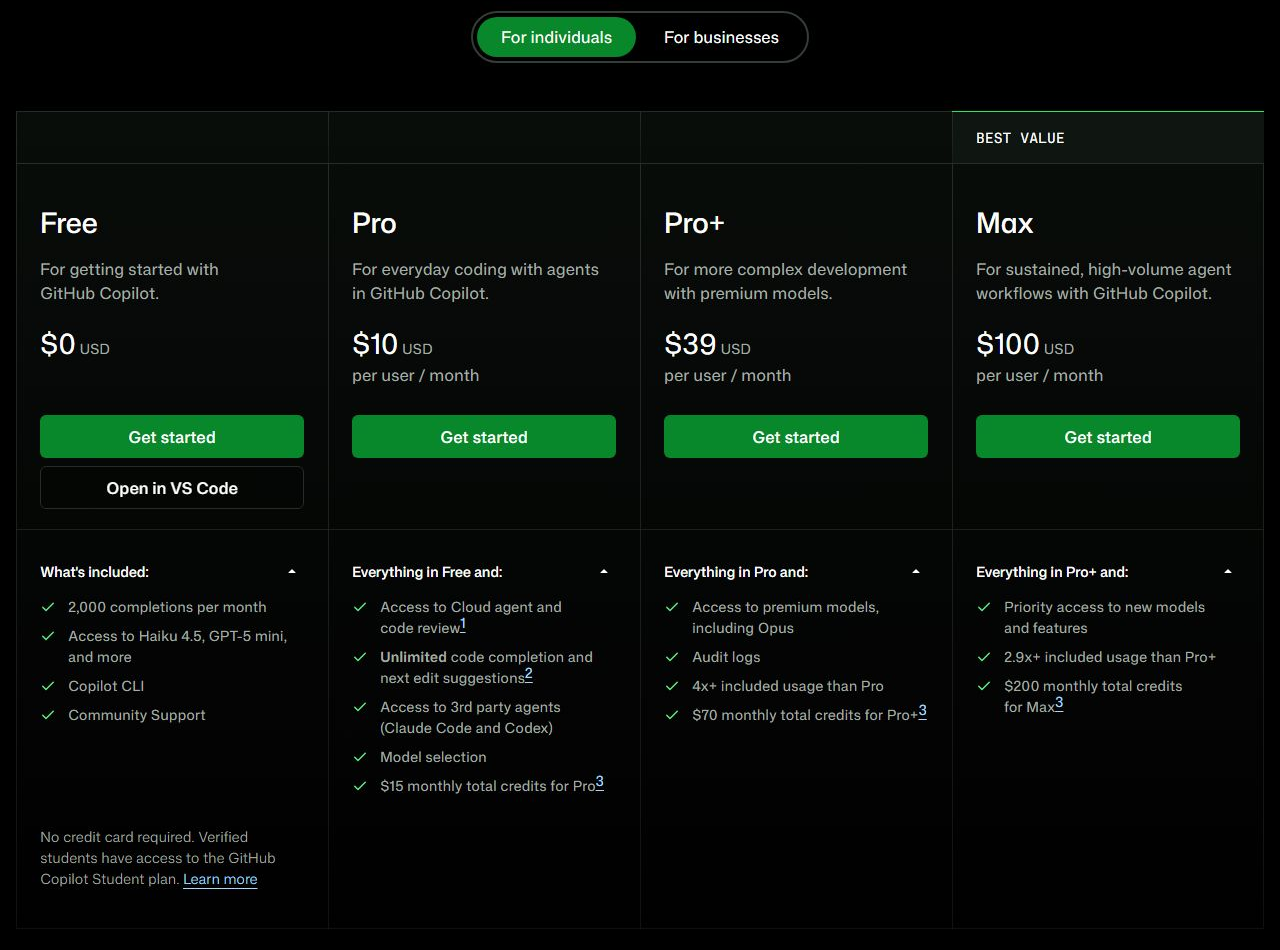Click checkmark beside Priority access to new models
The width and height of the screenshot is (1280, 950).
(984, 607)
